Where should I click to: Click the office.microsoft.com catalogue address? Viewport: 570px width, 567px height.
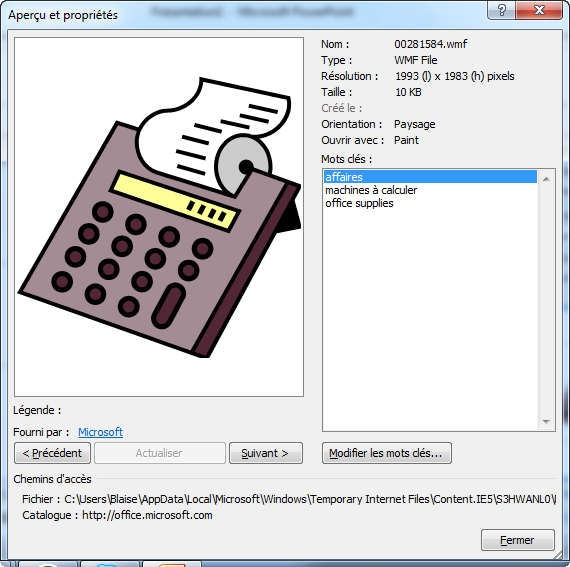pyautogui.click(x=147, y=515)
